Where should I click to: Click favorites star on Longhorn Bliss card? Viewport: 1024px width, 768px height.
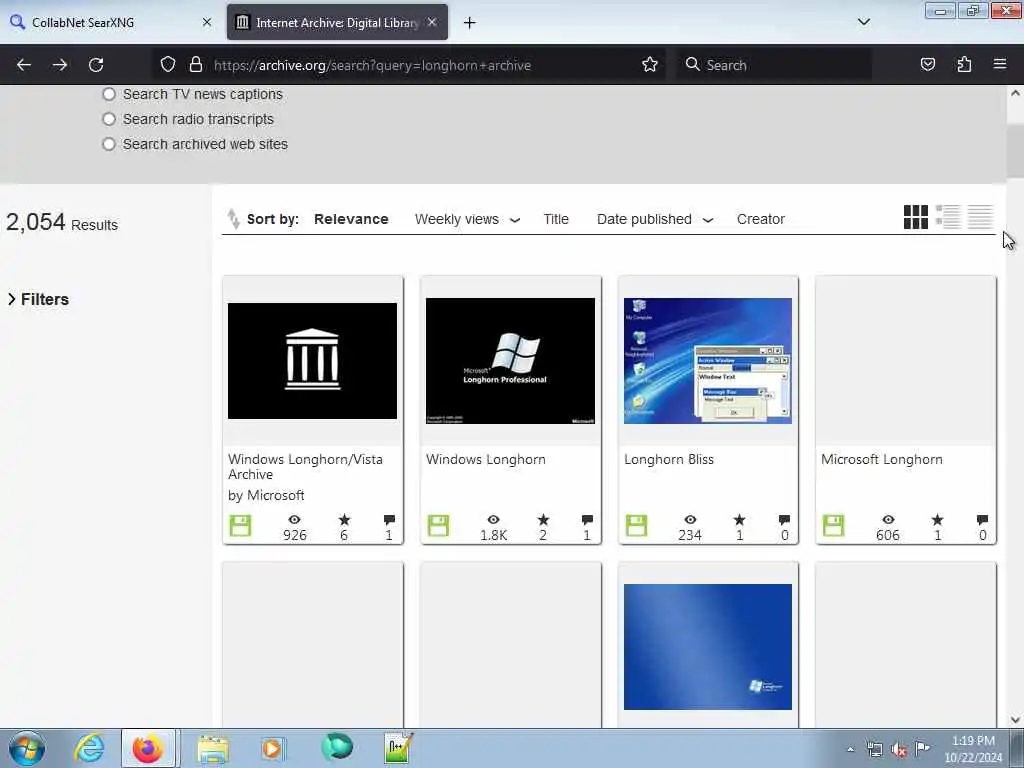pyautogui.click(x=739, y=520)
